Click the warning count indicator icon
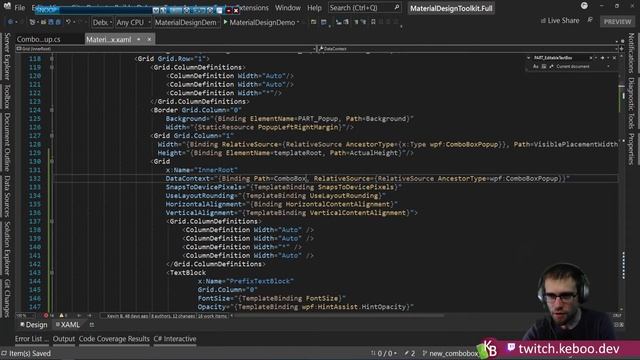This screenshot has width=640, height=360. click(x=62, y=316)
